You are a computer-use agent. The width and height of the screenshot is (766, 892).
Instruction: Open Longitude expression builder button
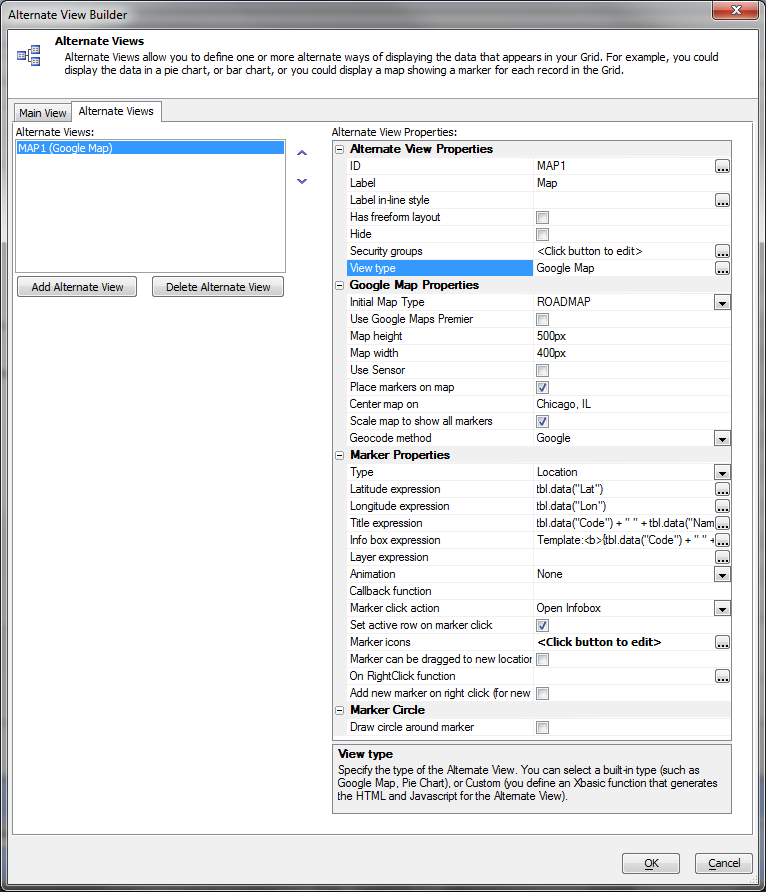click(722, 507)
